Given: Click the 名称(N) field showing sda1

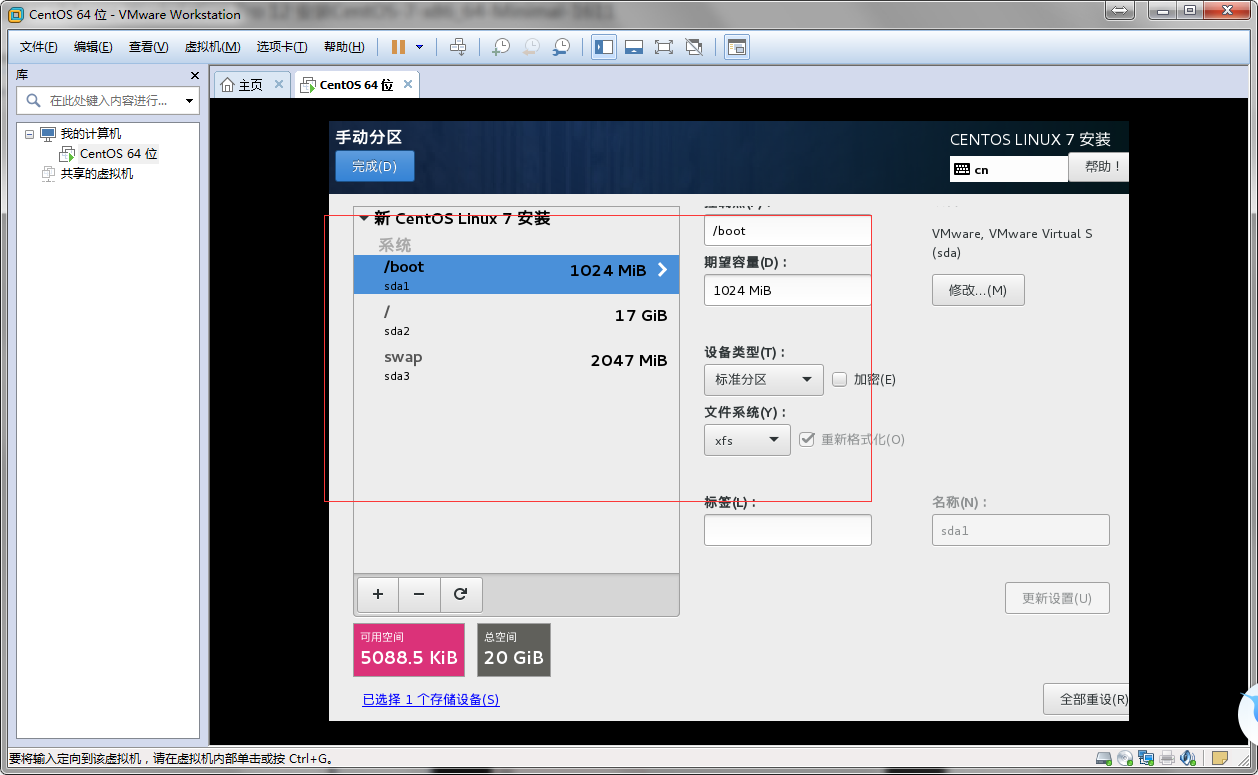Looking at the screenshot, I should click(x=1021, y=530).
